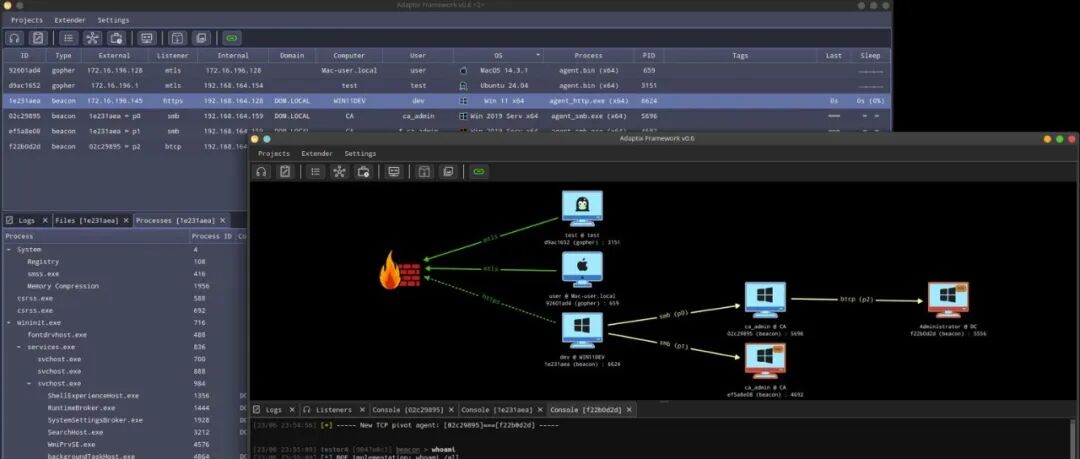
Task: Select the Administrator @ DC agent node
Action: 948,300
